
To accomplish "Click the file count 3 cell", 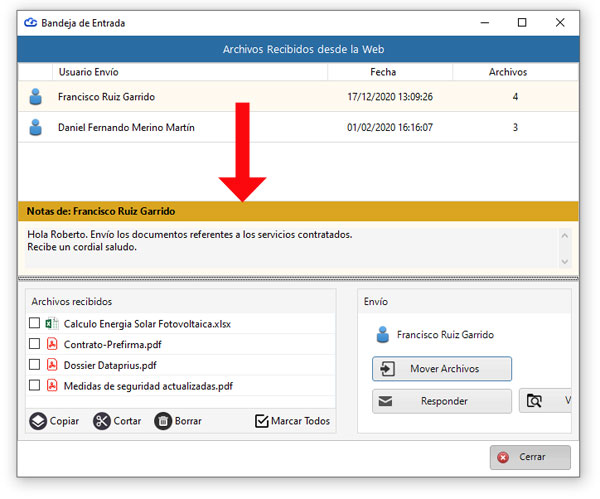I will (515, 127).
